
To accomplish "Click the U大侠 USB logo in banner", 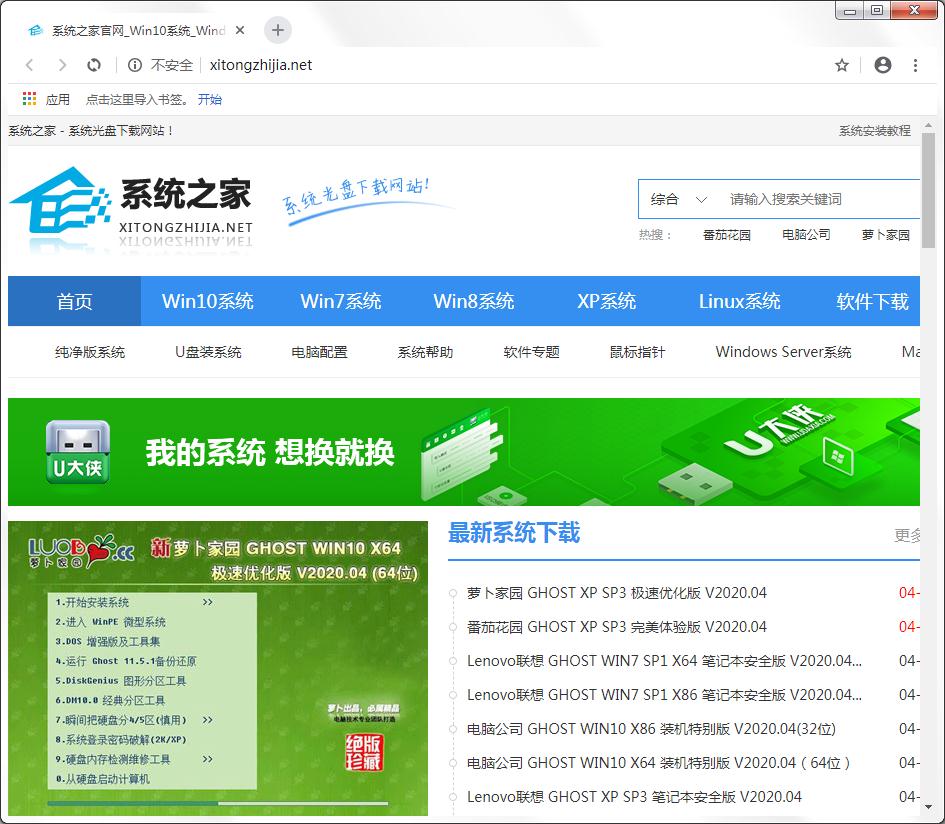I will 78,450.
